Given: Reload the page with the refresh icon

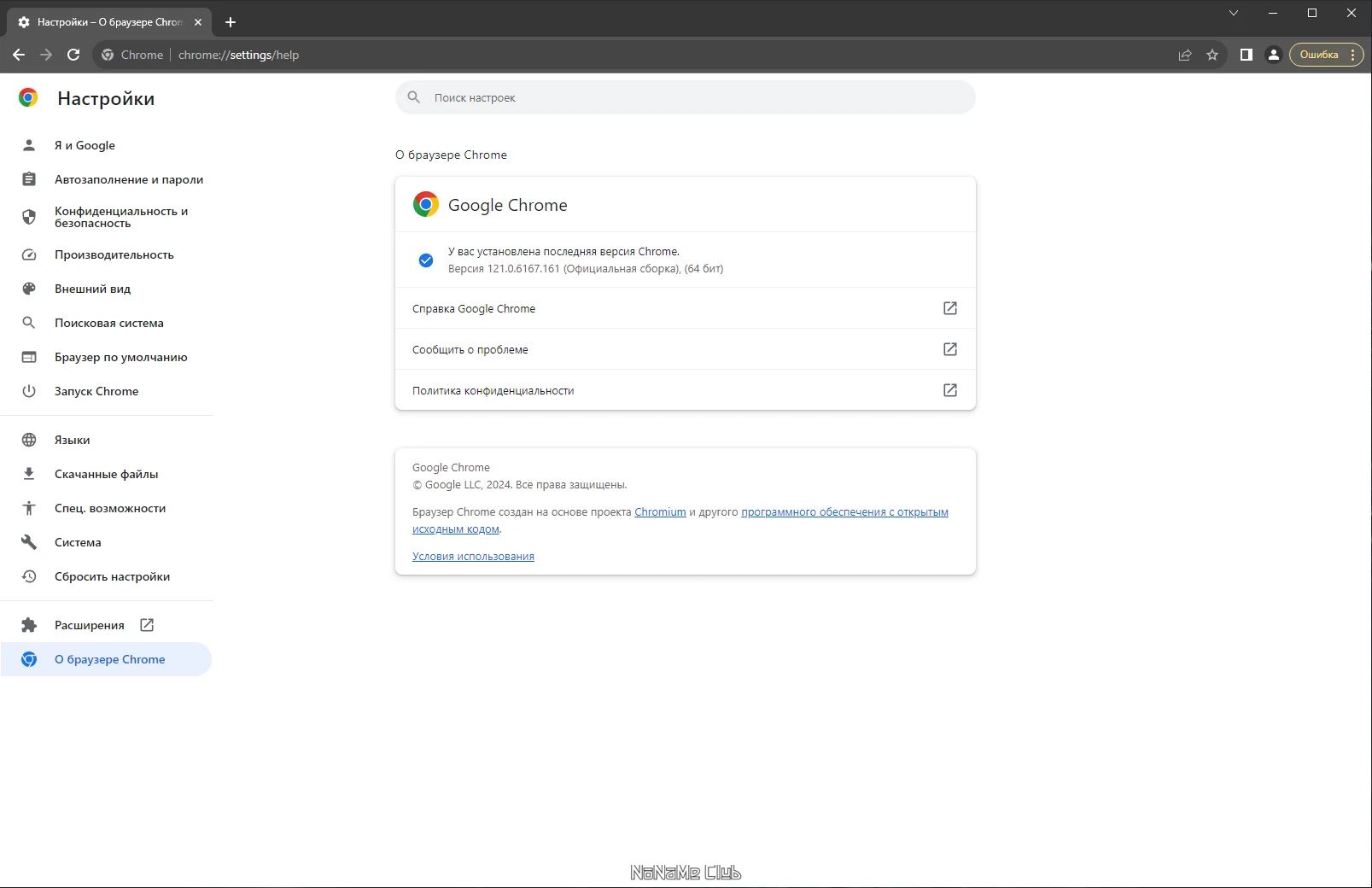Looking at the screenshot, I should pos(73,55).
